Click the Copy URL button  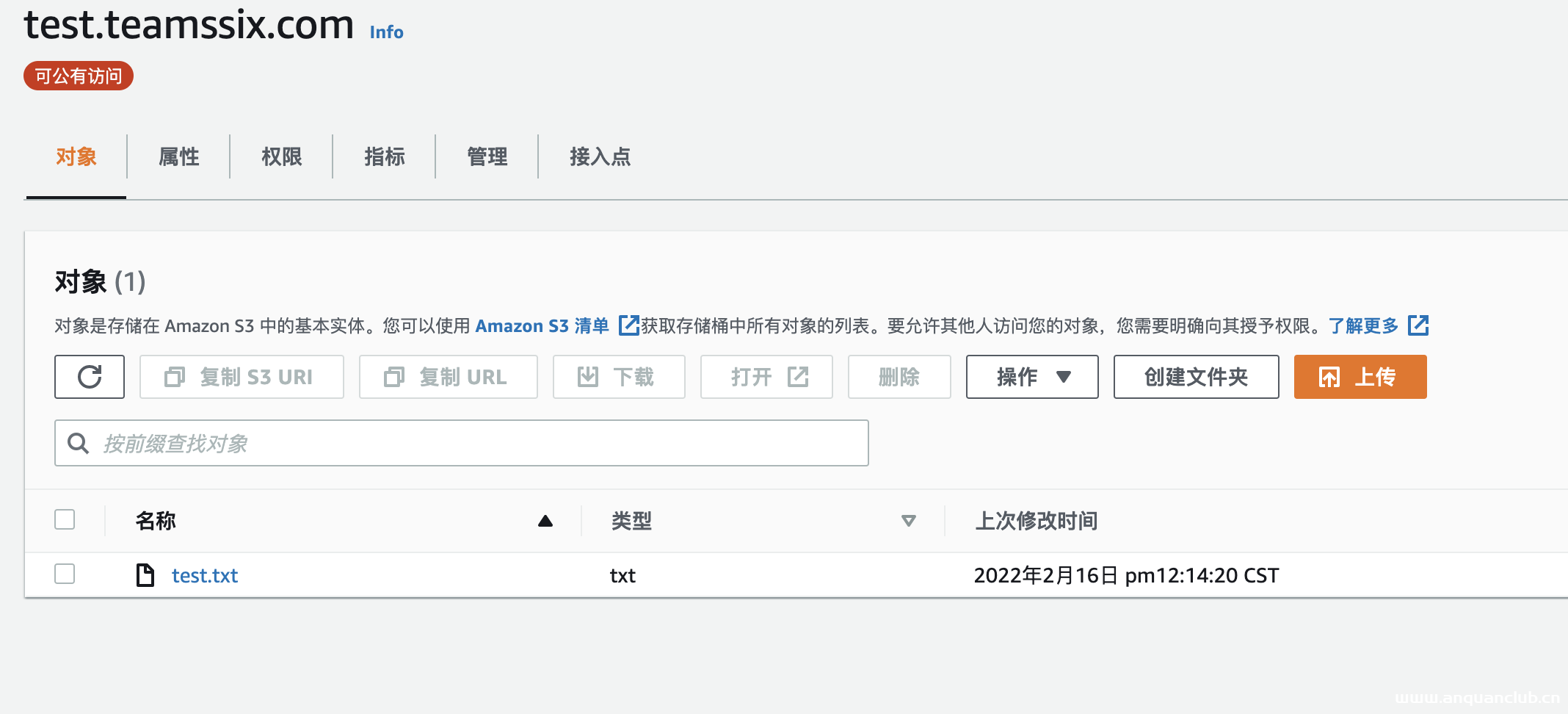[x=448, y=377]
